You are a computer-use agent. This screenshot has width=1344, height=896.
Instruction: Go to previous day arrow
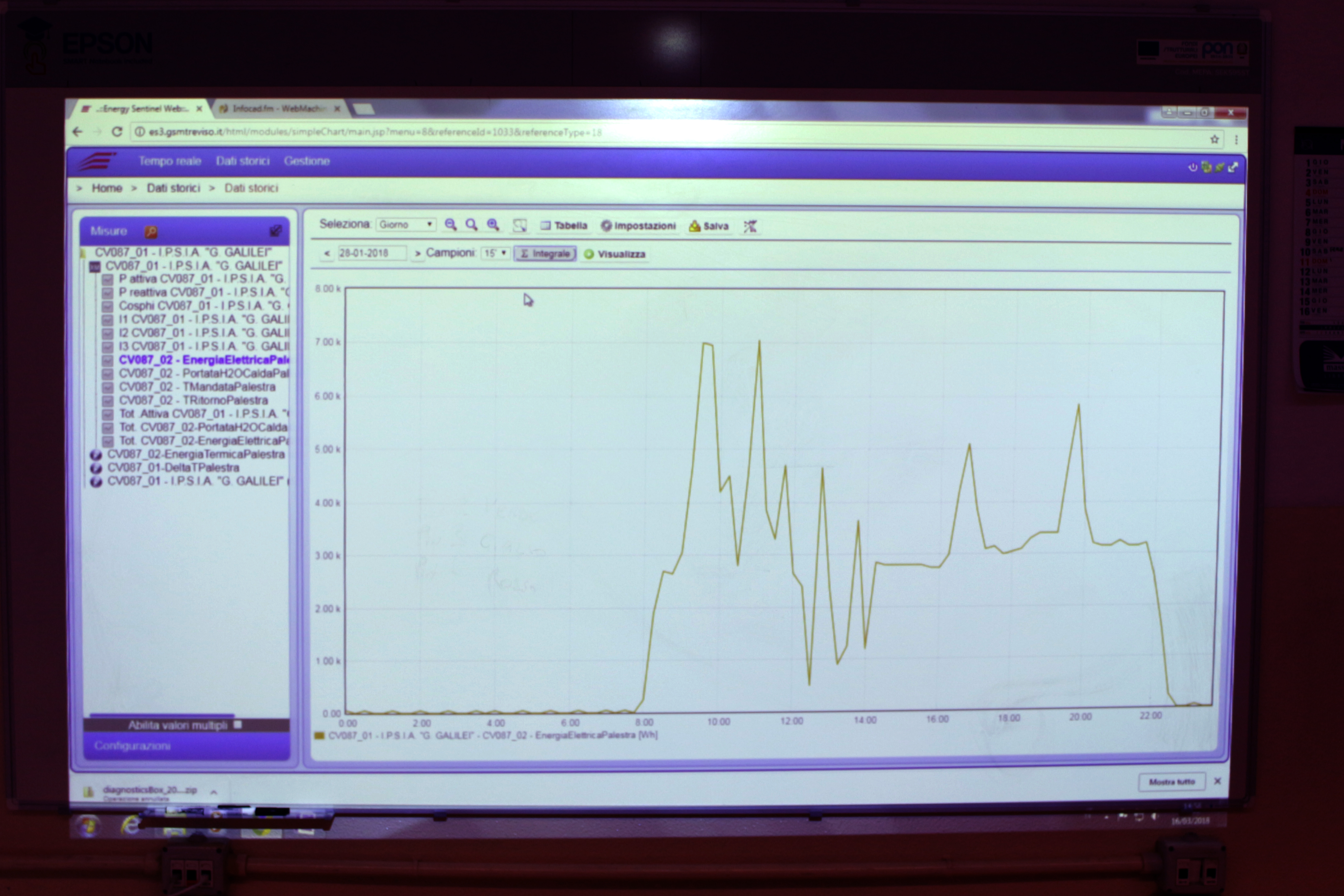coord(327,253)
